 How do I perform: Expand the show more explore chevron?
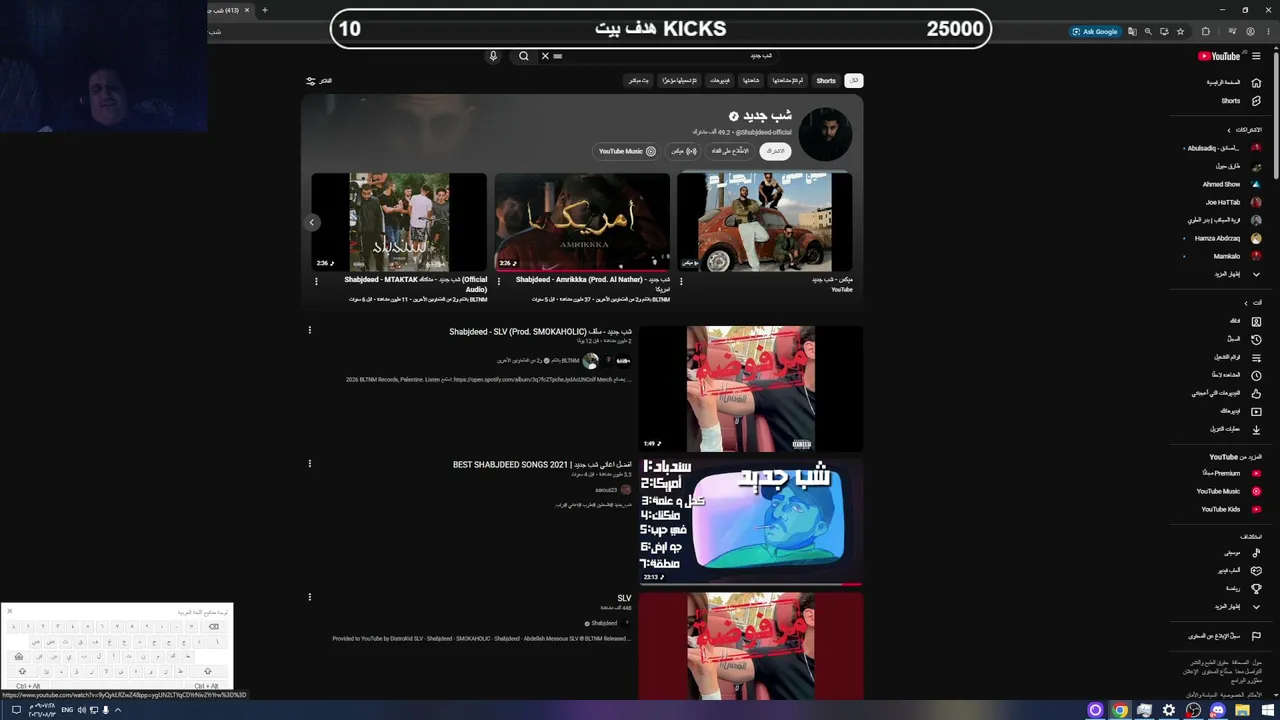tap(1257, 607)
